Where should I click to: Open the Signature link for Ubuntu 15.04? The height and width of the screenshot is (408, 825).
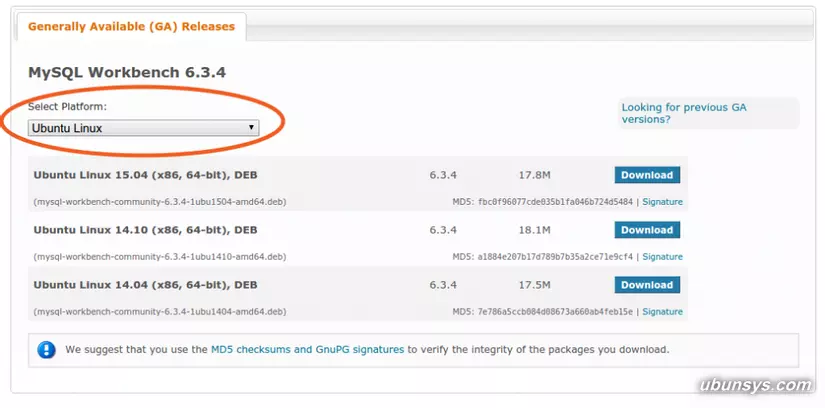point(662,202)
